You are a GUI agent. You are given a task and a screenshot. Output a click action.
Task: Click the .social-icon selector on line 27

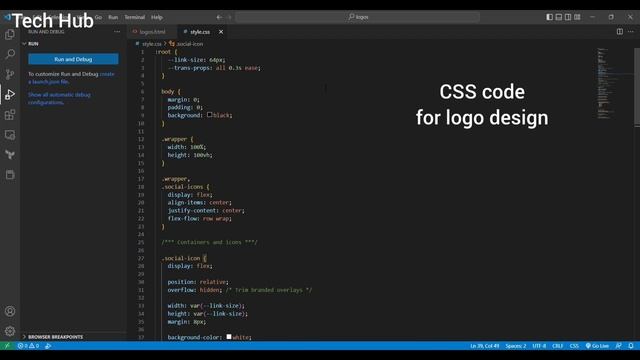[x=181, y=258]
